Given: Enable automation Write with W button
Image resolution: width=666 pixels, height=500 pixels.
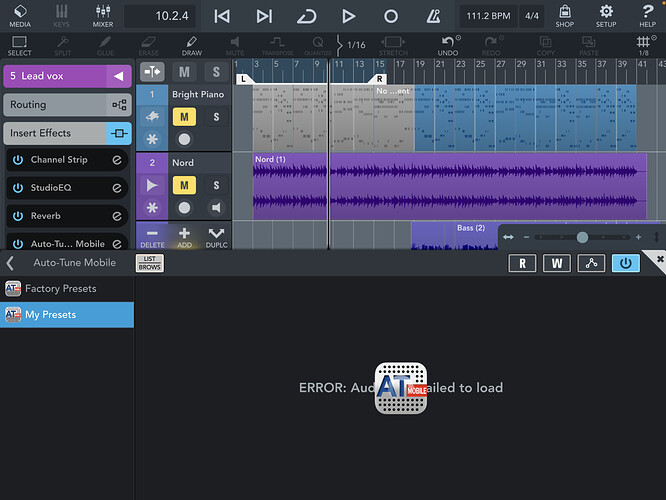Looking at the screenshot, I should 556,263.
